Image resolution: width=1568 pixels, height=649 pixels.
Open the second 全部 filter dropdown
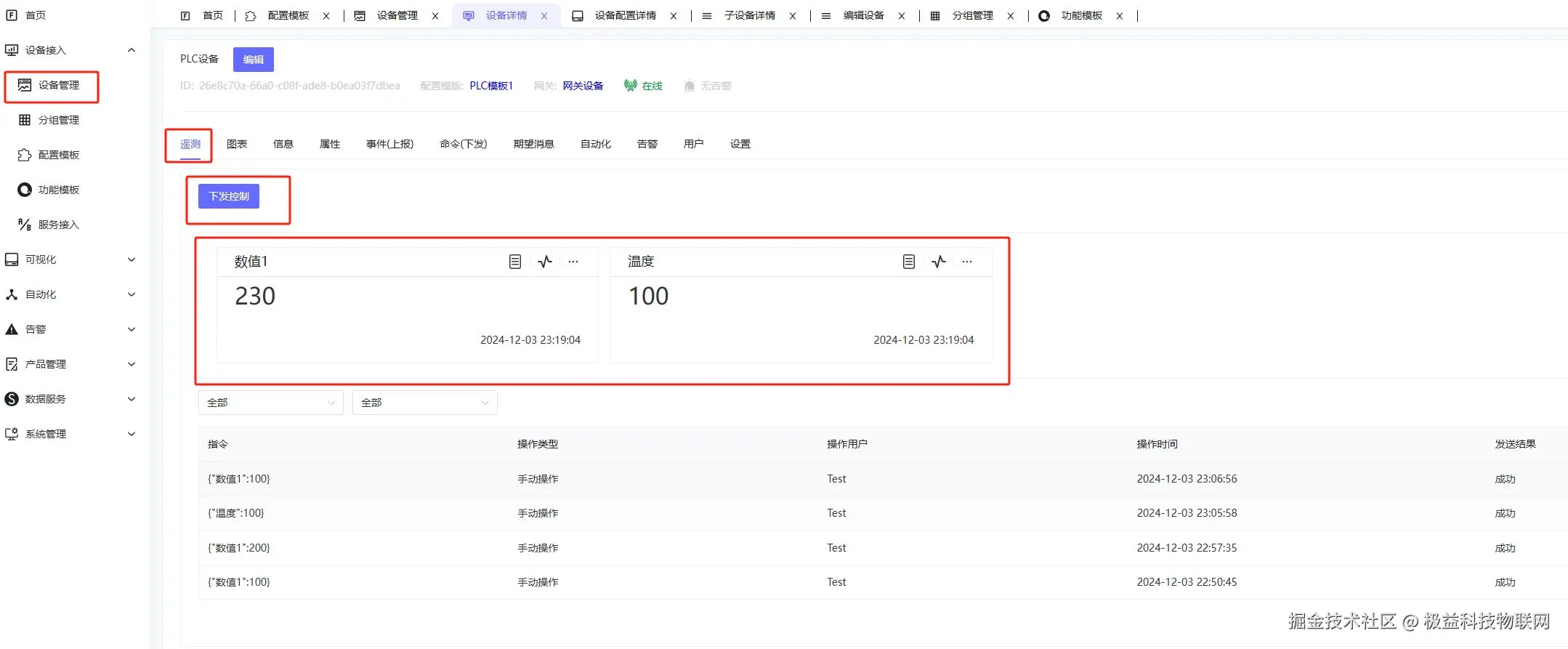425,403
